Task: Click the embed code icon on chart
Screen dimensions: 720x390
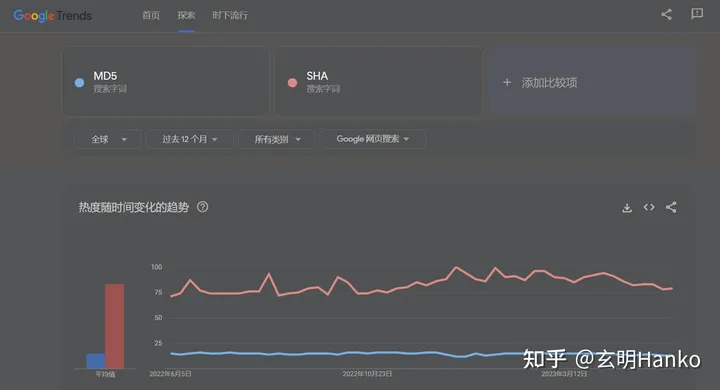Action: tap(649, 207)
